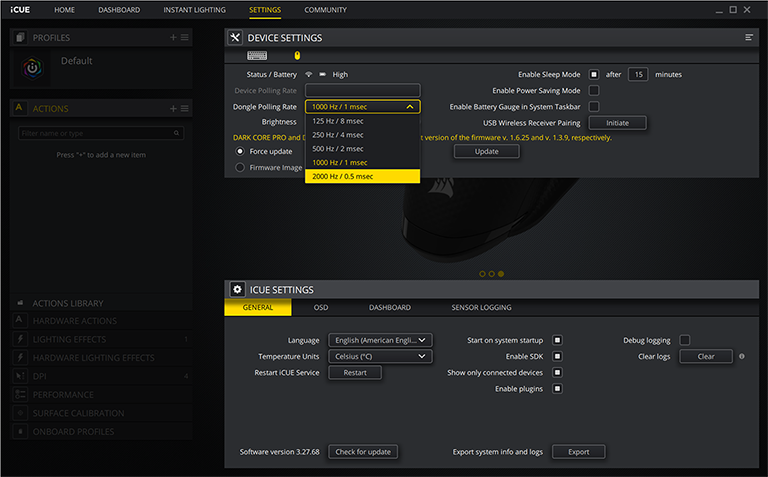Click the first mouse image carousel dot
This screenshot has width=768, height=477.
coord(482,274)
